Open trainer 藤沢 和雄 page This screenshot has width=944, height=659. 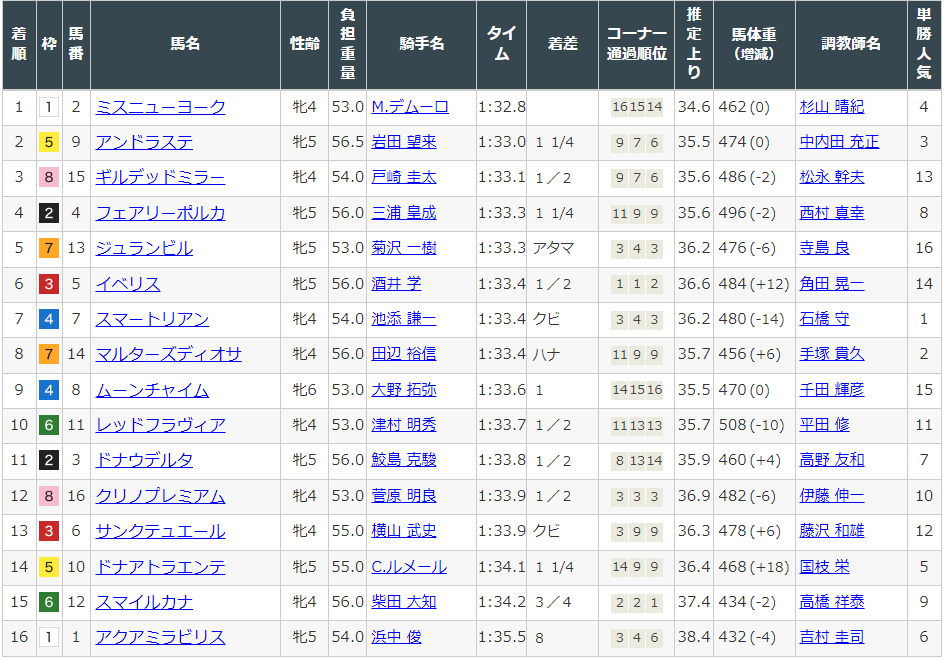tap(831, 531)
